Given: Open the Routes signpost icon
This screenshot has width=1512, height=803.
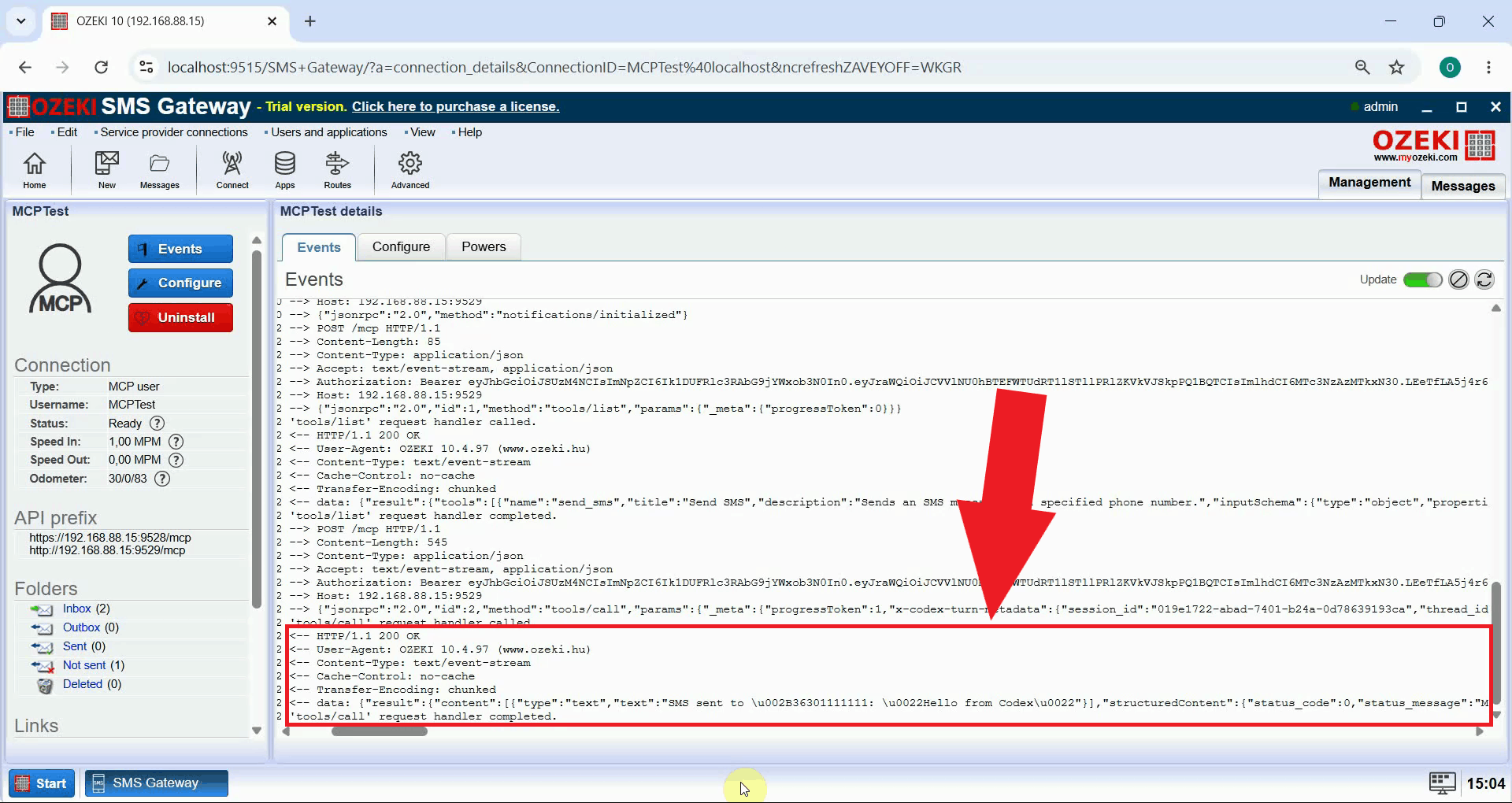Looking at the screenshot, I should tap(337, 170).
